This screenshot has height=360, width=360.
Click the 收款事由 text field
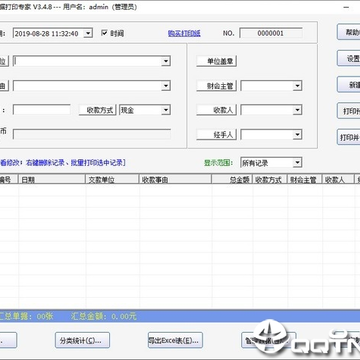[x=88, y=86]
